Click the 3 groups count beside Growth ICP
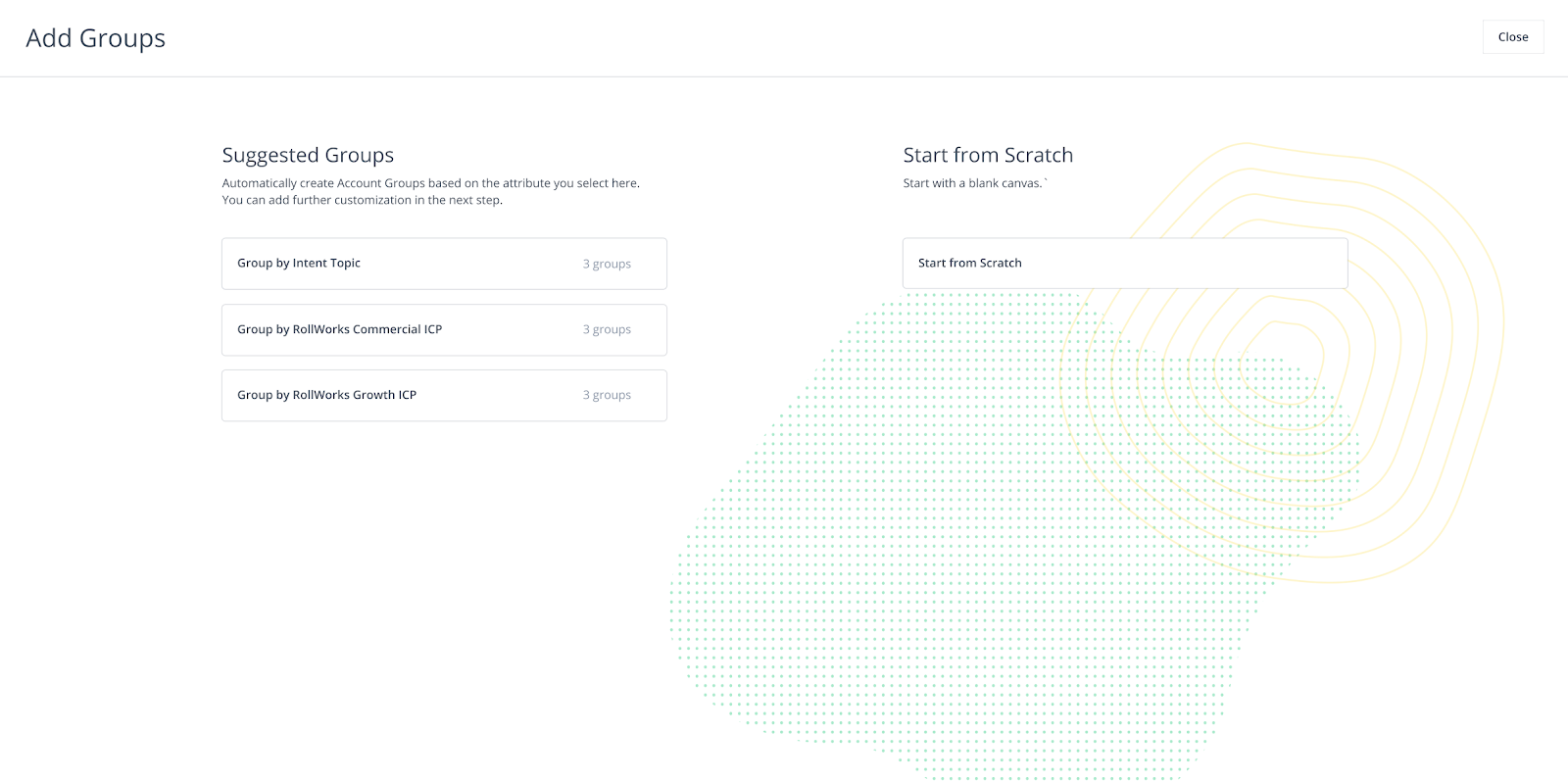 pyautogui.click(x=607, y=395)
